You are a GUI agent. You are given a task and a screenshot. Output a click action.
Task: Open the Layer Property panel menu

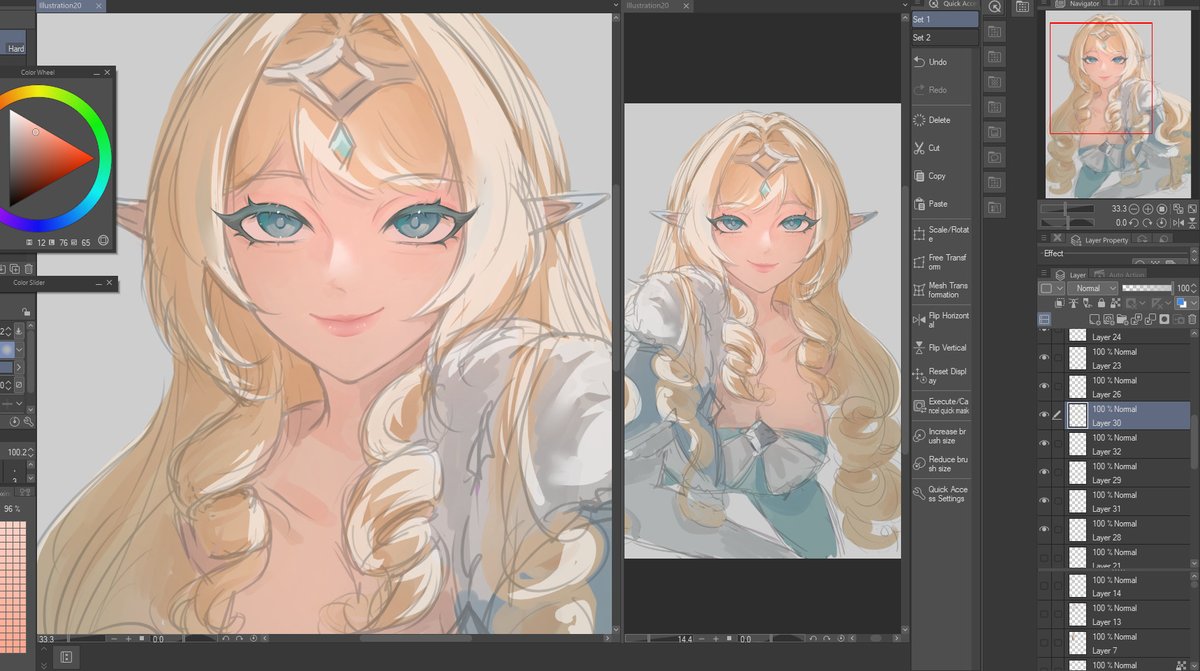pos(1044,238)
